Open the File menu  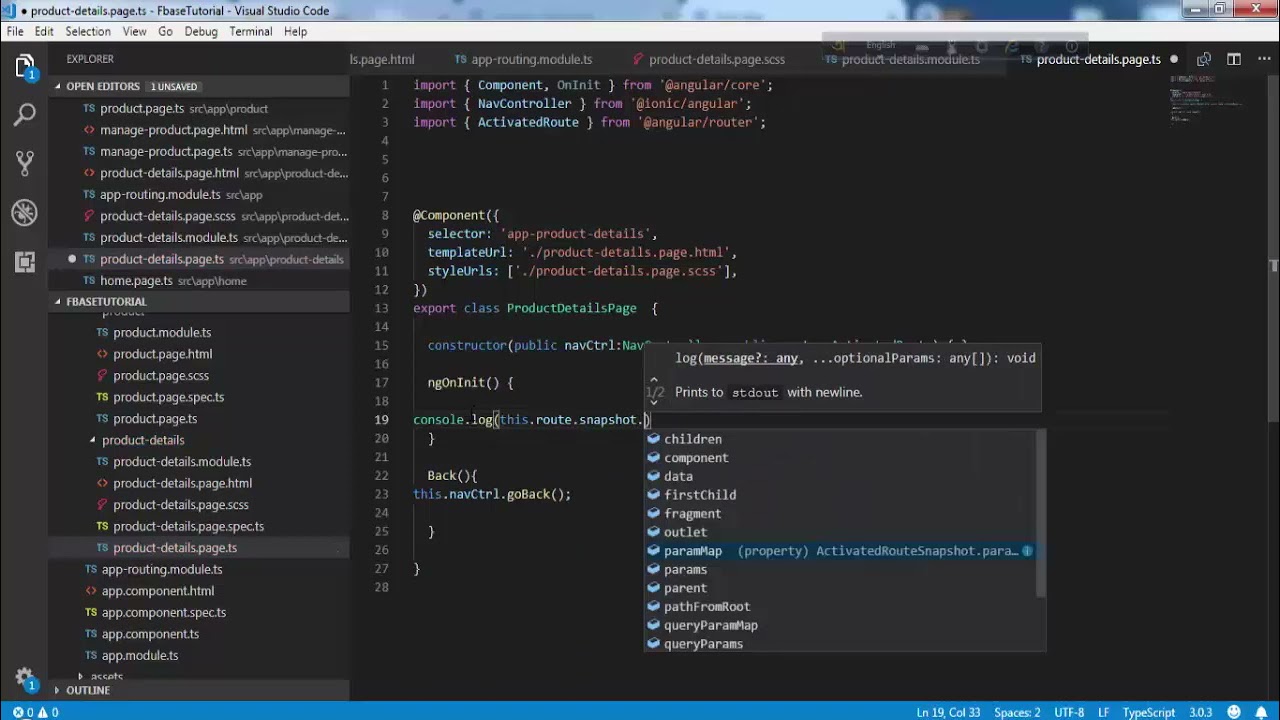coord(15,32)
